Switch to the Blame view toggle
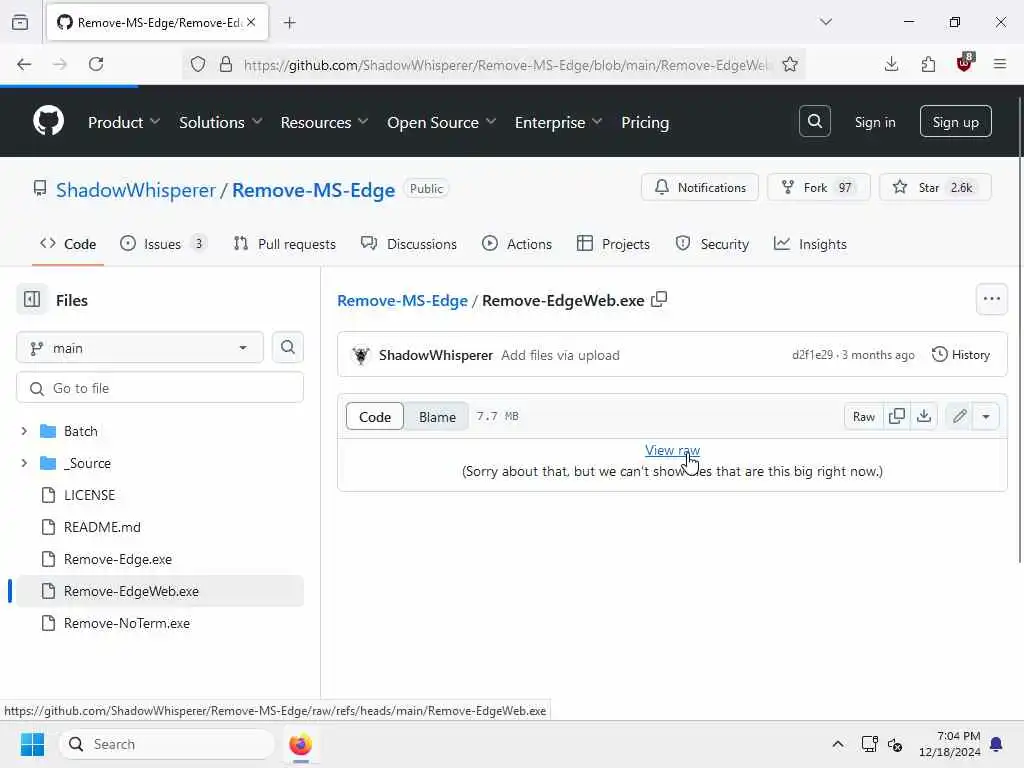The width and height of the screenshot is (1024, 768). pos(437,417)
